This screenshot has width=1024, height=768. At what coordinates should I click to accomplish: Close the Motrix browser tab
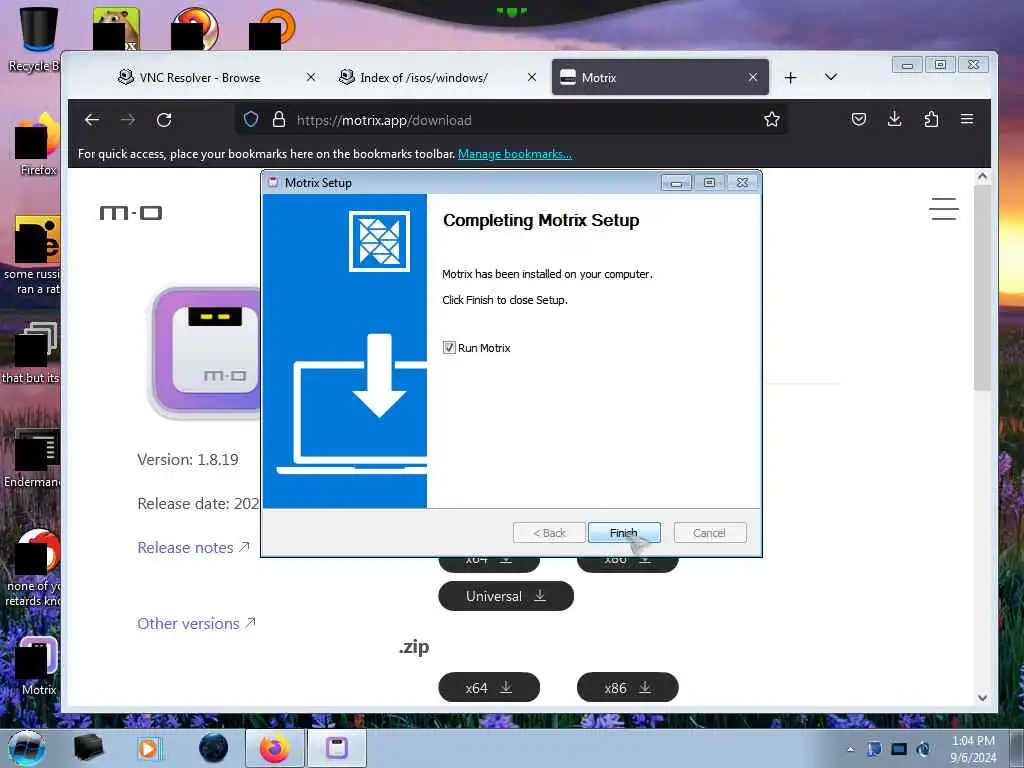753,77
